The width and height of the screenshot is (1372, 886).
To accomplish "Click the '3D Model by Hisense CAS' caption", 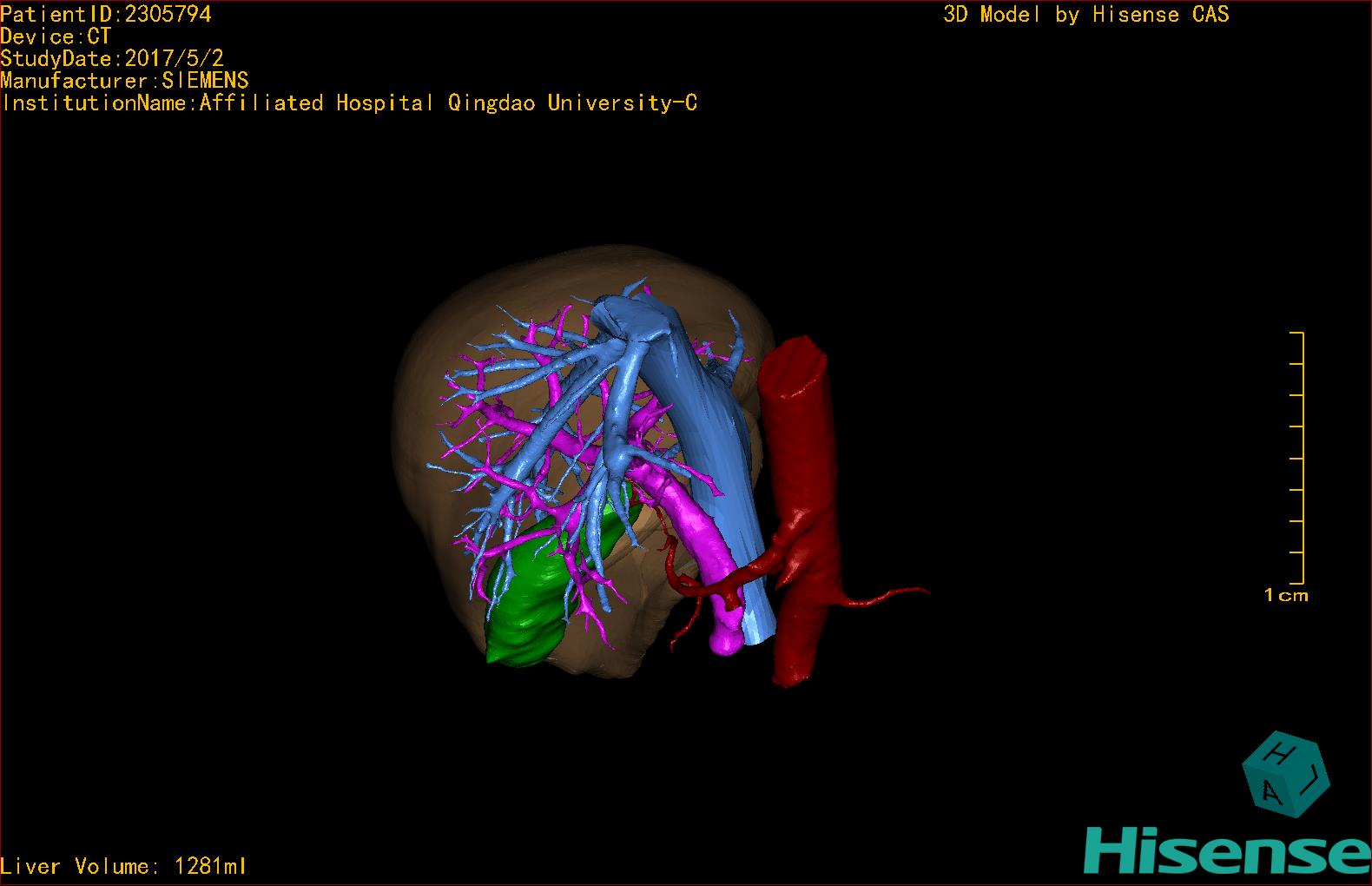I will click(1086, 14).
